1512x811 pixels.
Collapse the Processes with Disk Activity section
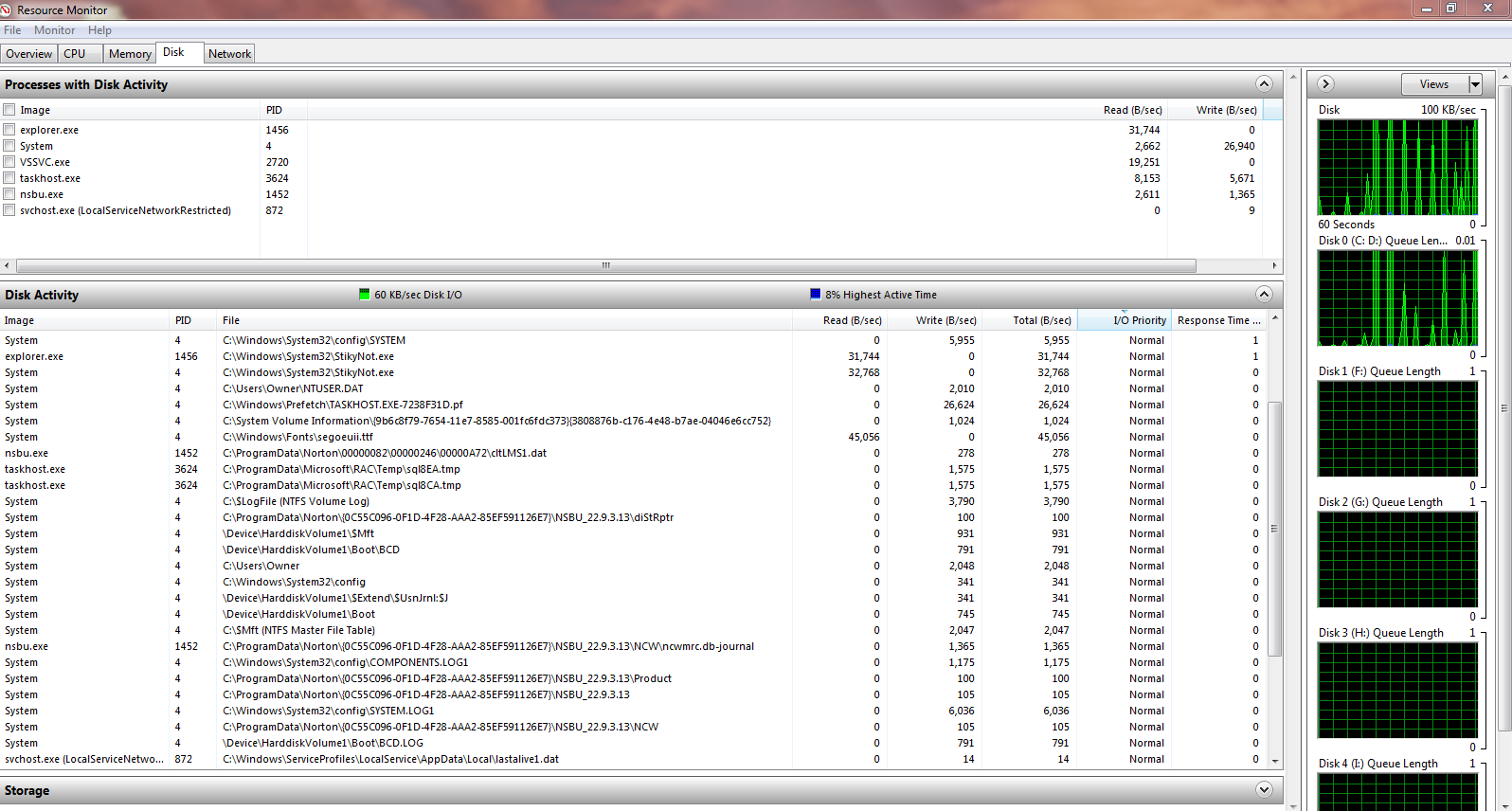pos(1264,84)
